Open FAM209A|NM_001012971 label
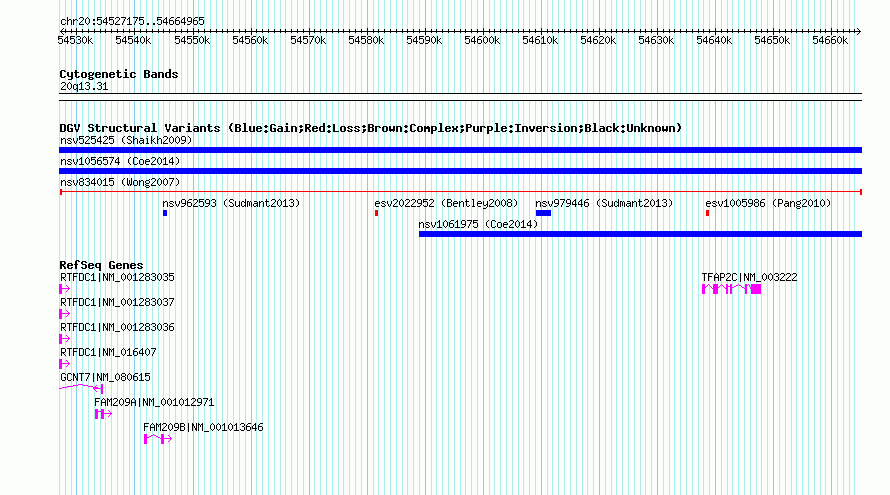This screenshot has width=890, height=495. point(154,402)
